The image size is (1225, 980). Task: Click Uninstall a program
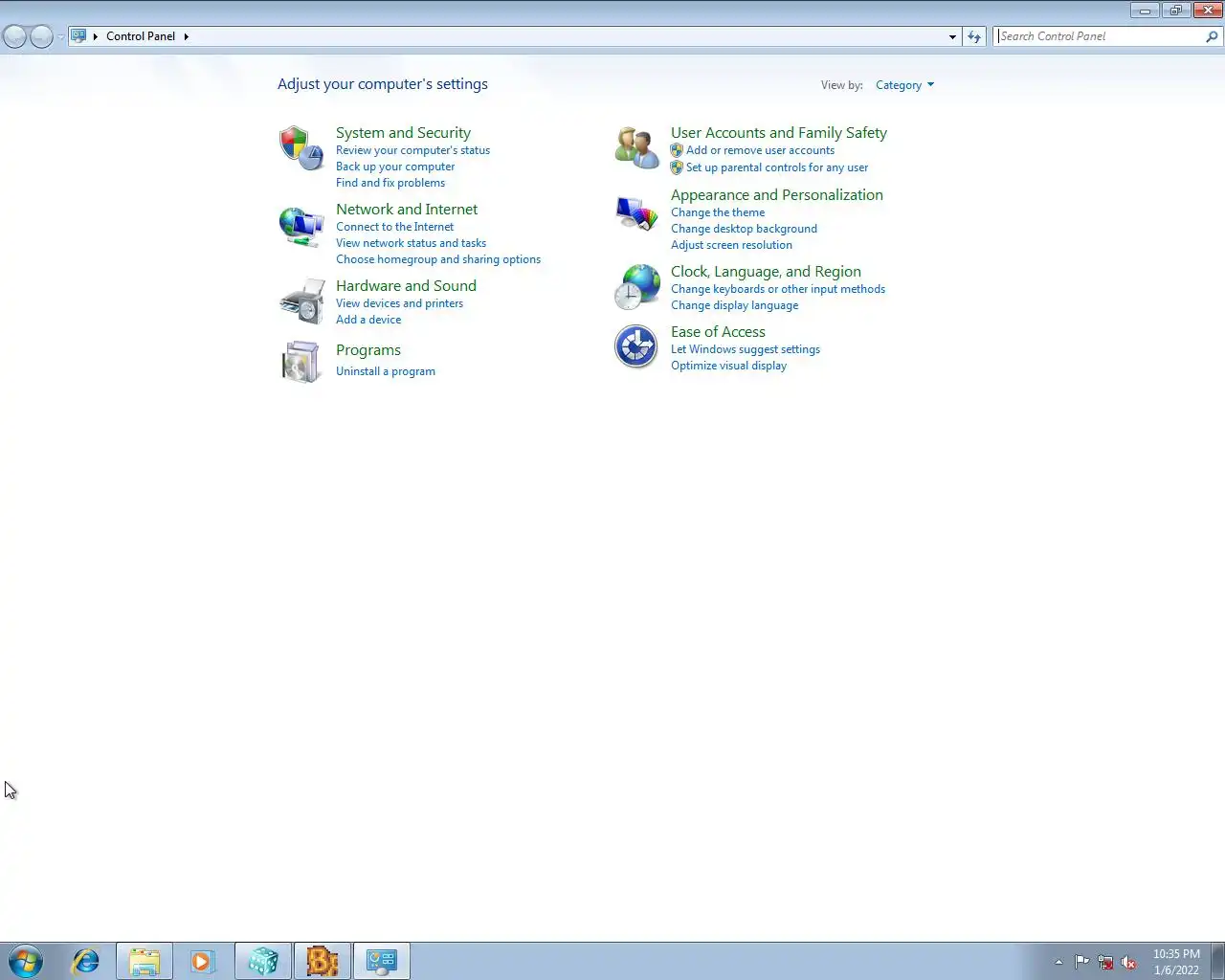386,371
